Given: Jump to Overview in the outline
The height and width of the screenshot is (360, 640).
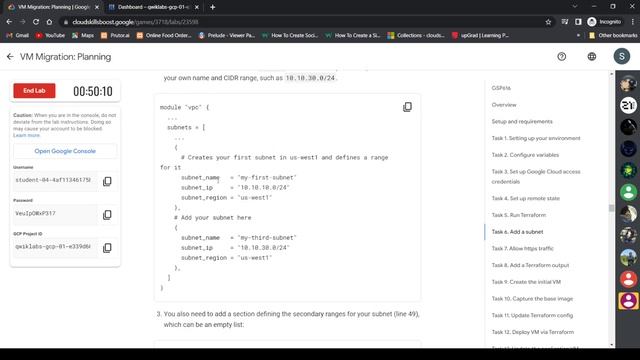Looking at the screenshot, I should [504, 105].
